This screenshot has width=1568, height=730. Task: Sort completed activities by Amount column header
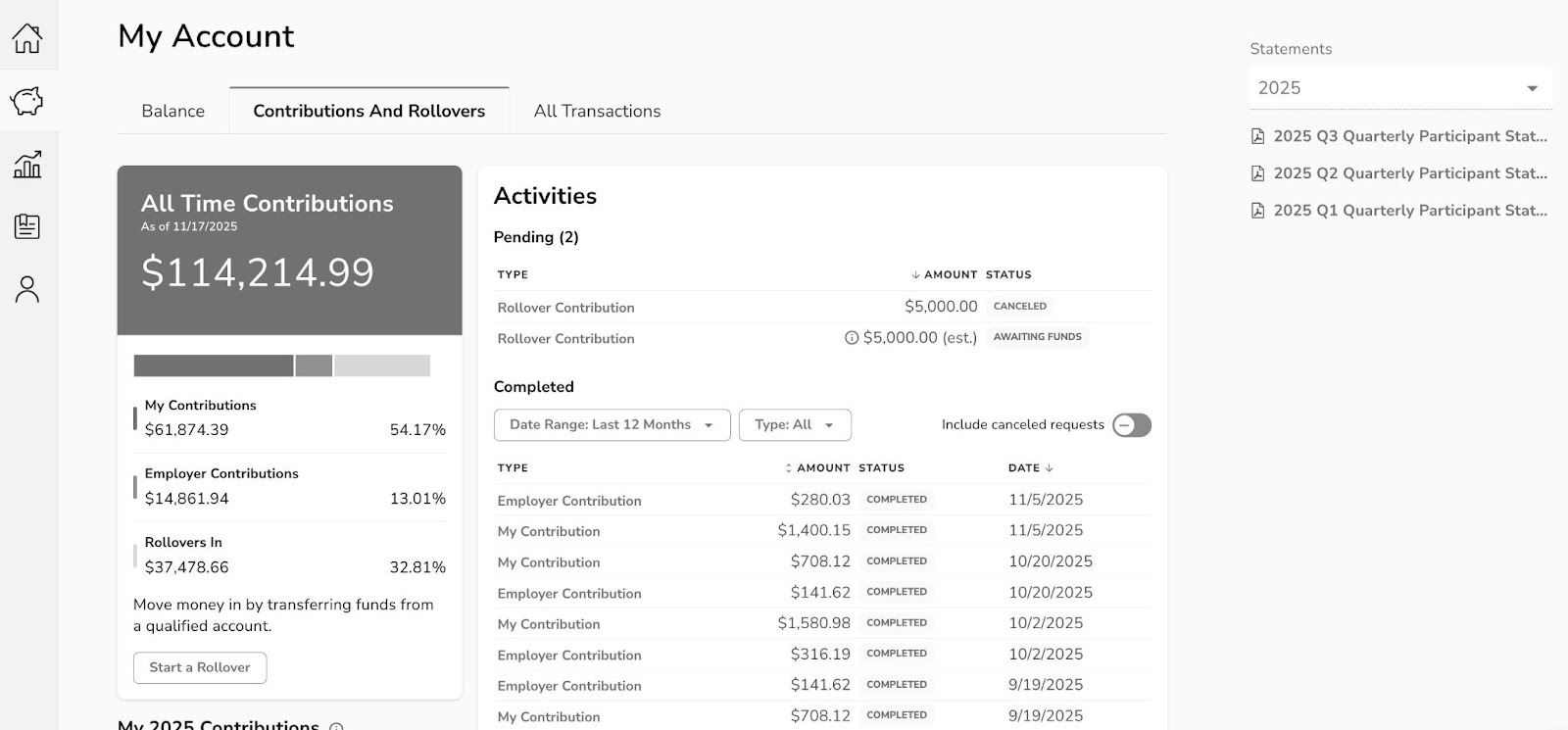click(x=821, y=468)
